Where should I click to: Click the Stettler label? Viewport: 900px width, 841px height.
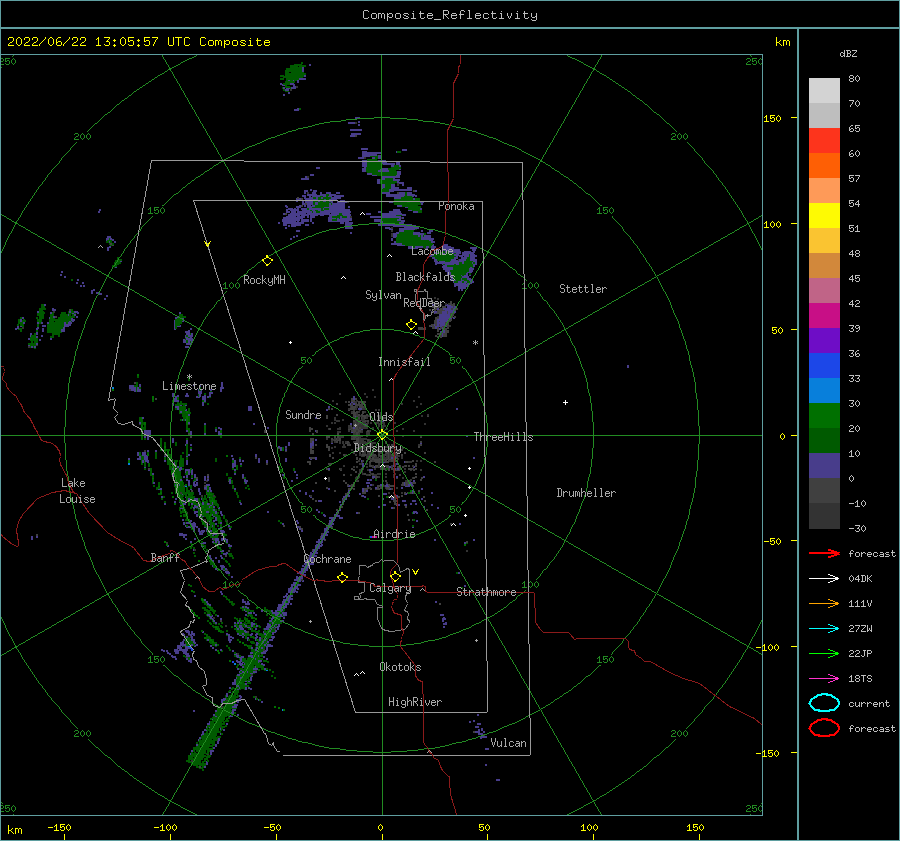click(x=583, y=289)
